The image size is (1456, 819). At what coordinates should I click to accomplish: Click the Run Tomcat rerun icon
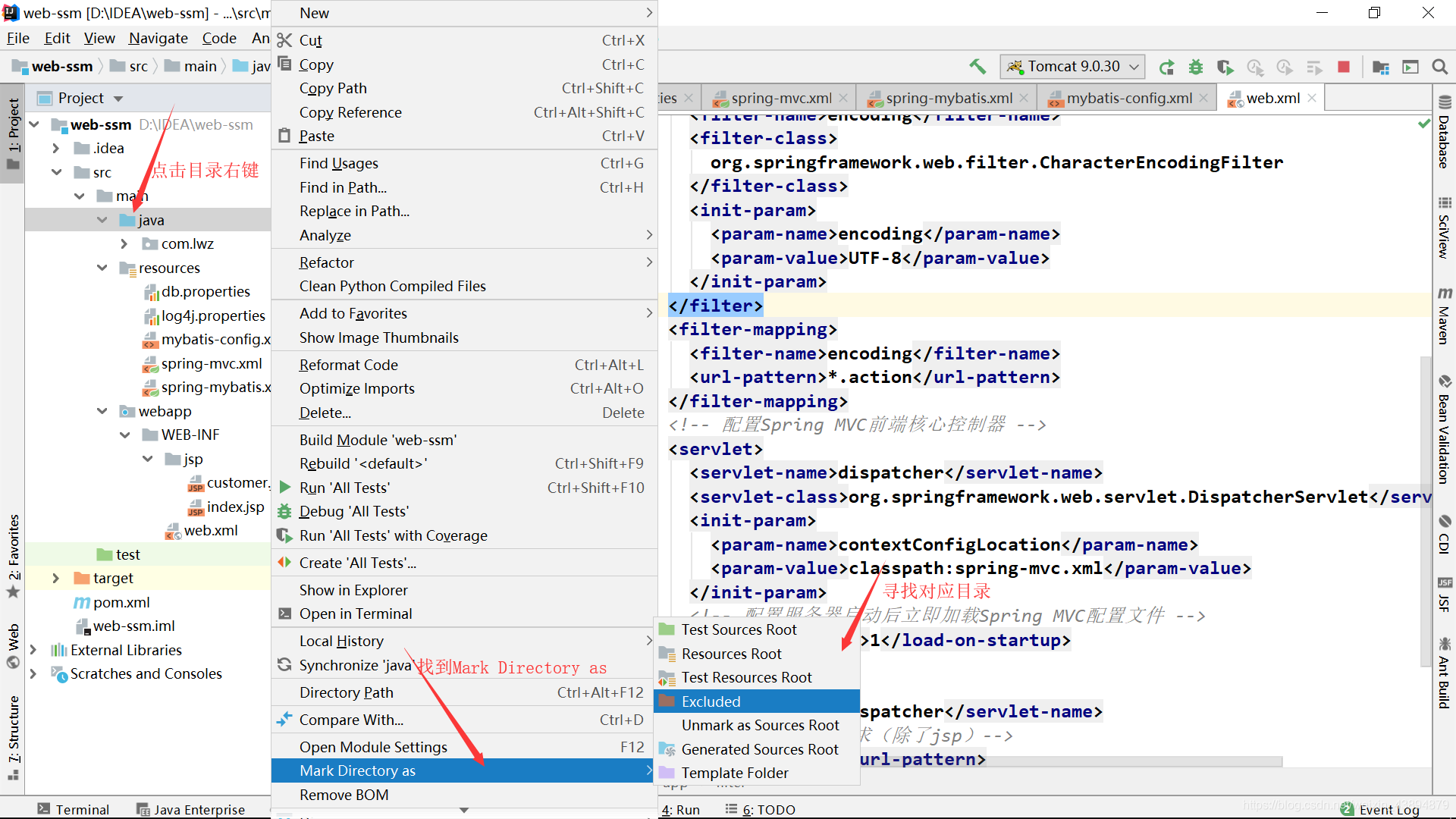[1166, 67]
